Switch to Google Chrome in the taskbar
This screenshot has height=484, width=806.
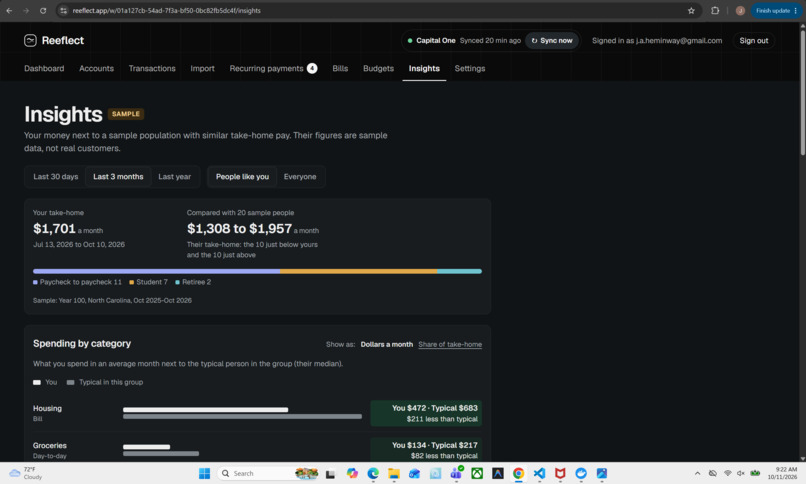518,473
